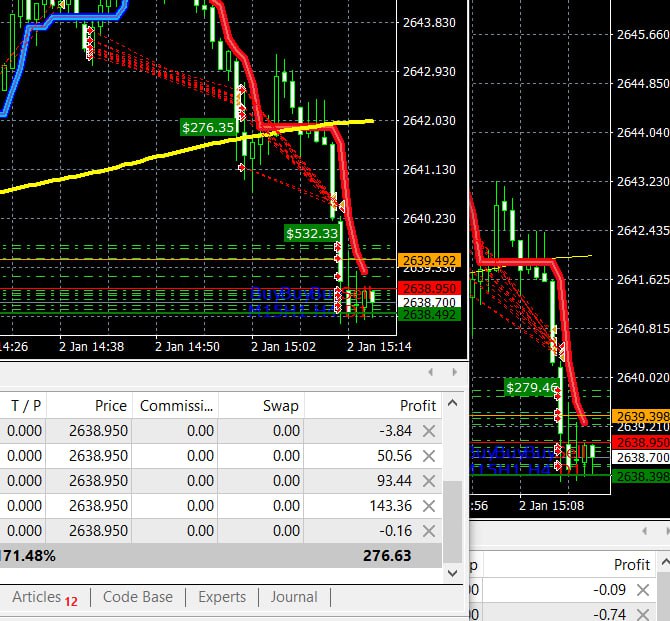
Task: Click the 2 Jan 15:02 time axis label
Action: pos(283,346)
